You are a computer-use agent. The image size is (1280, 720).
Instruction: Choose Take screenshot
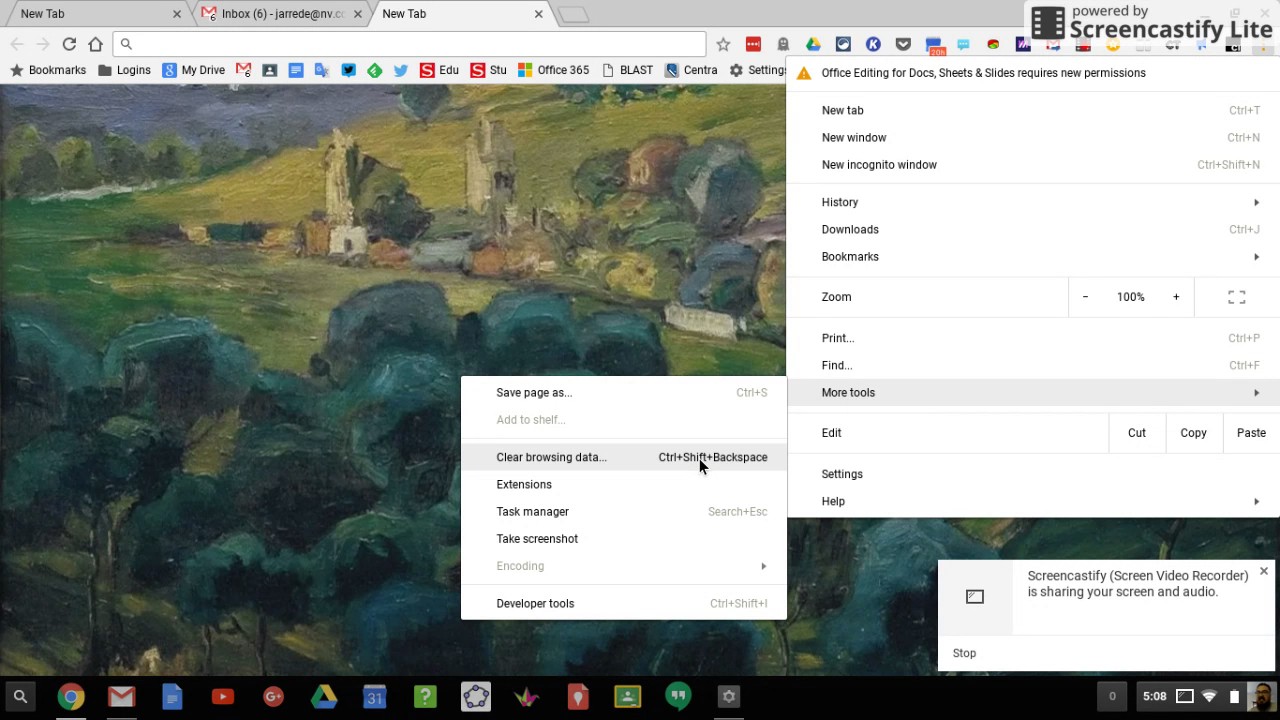(x=624, y=539)
